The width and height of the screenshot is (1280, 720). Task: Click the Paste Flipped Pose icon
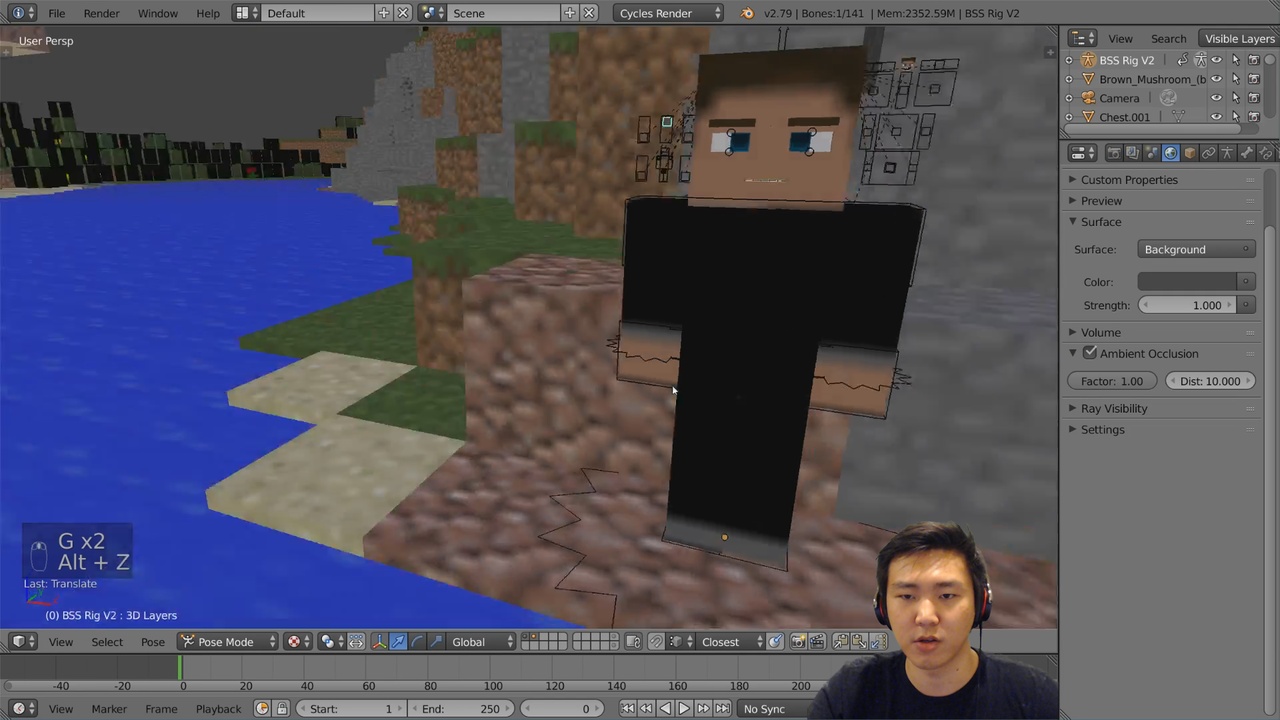878,642
